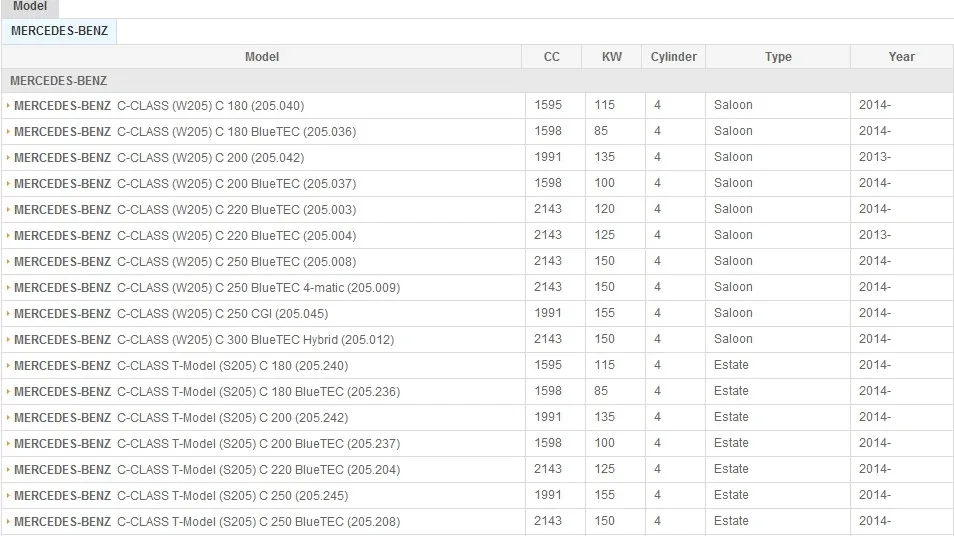This screenshot has width=954, height=536.
Task: Expand the C 200 (205.042) row arrow
Action: pos(8,158)
